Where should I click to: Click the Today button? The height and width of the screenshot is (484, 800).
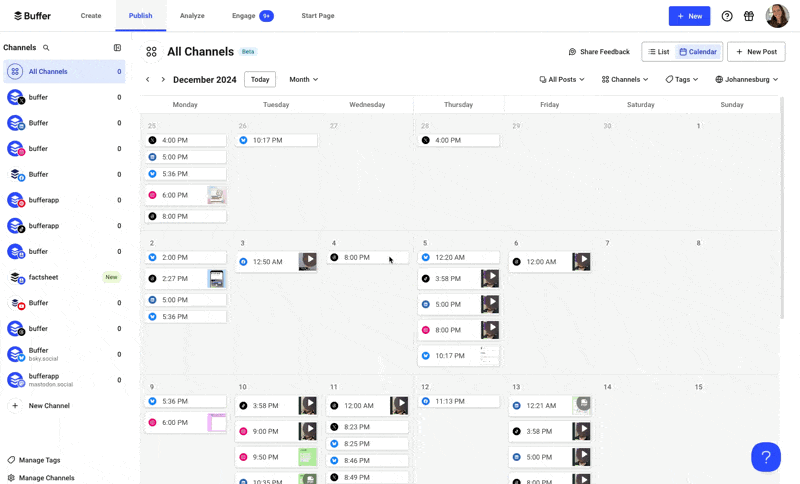260,80
